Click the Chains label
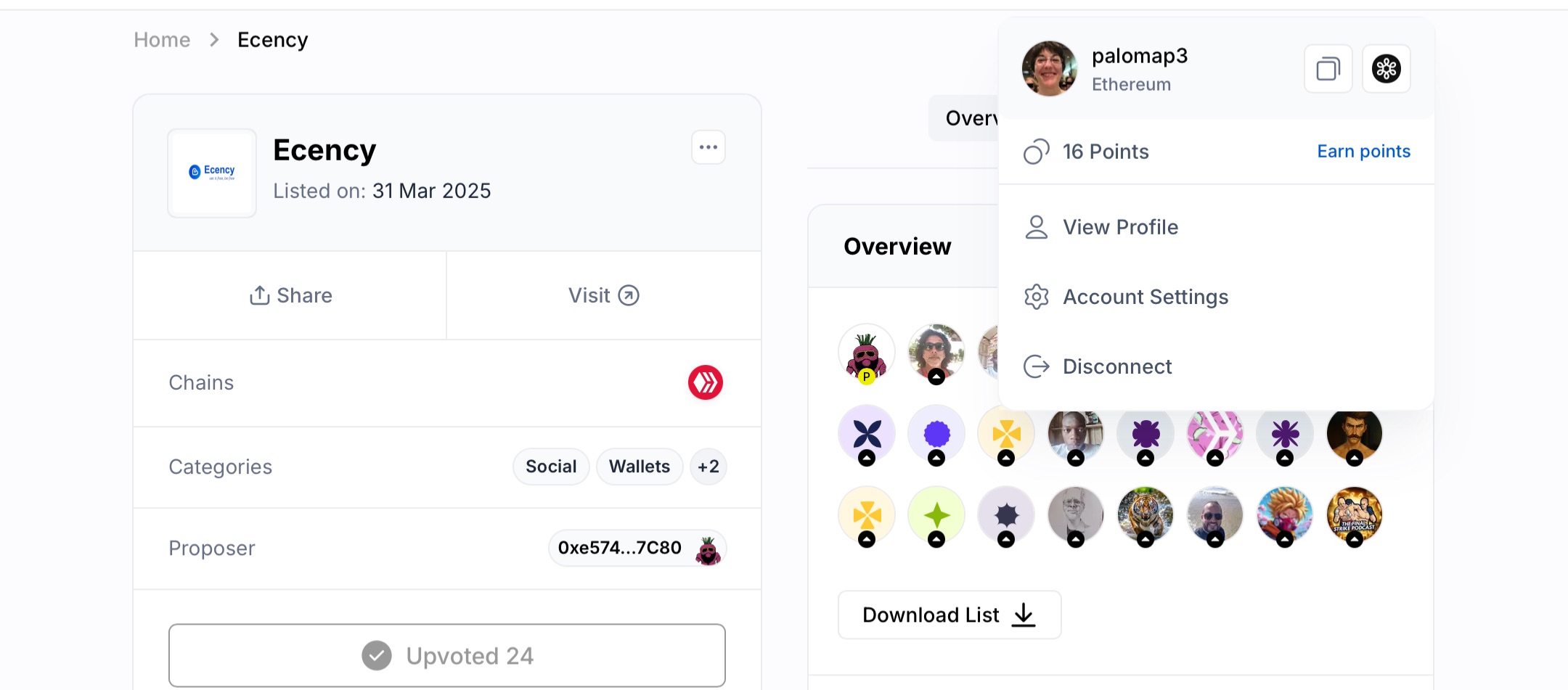This screenshot has height=690, width=1568. pos(201,383)
